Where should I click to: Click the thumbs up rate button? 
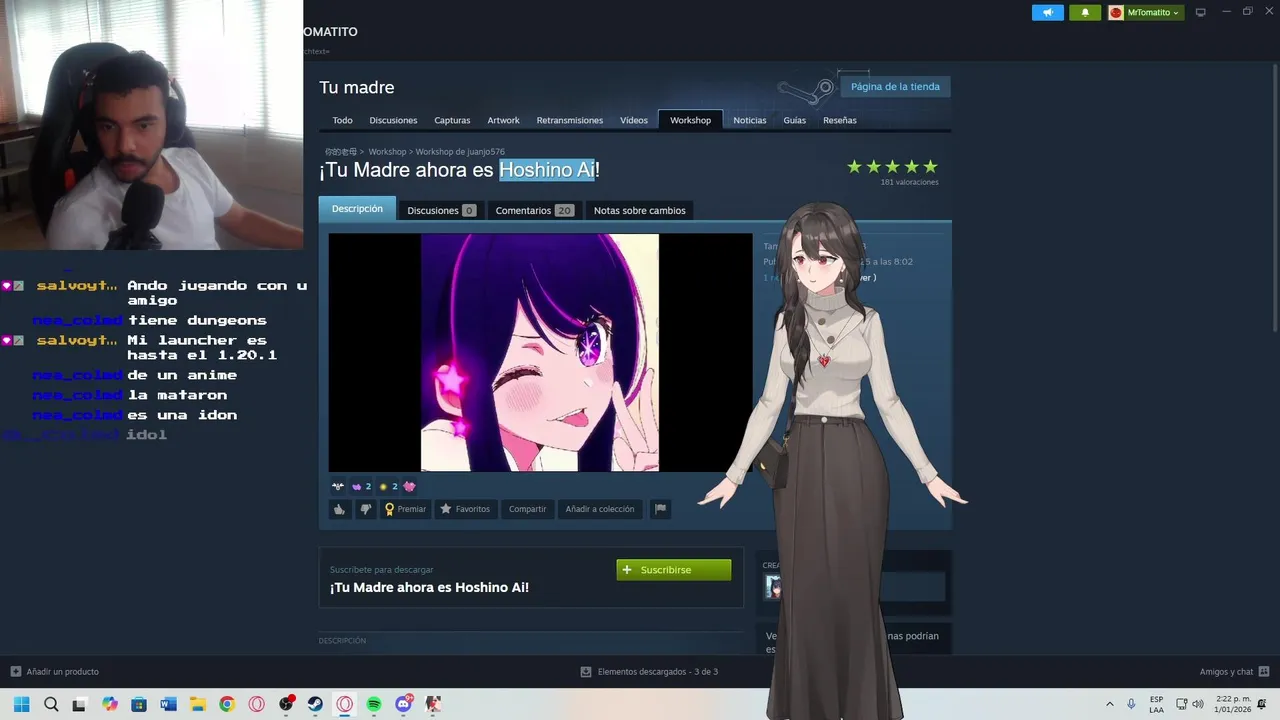pyautogui.click(x=339, y=509)
